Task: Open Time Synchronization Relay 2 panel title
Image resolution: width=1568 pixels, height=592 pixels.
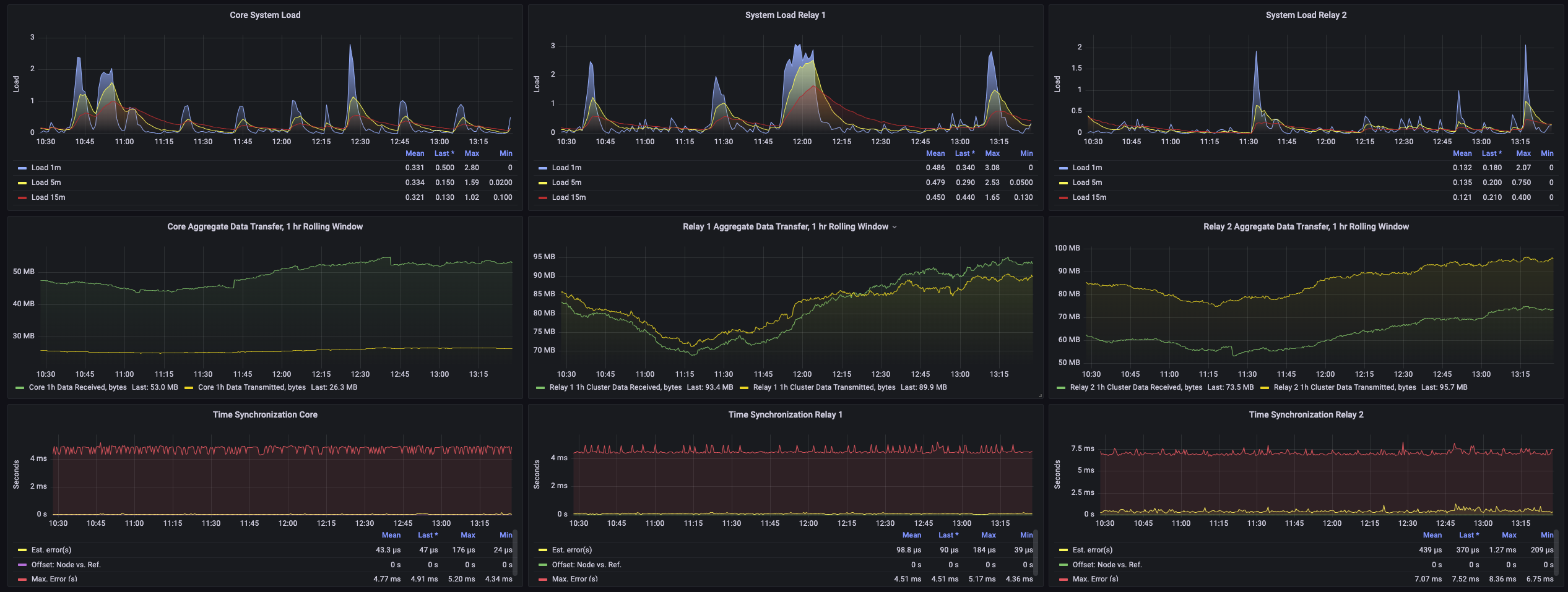Action: click(1306, 414)
